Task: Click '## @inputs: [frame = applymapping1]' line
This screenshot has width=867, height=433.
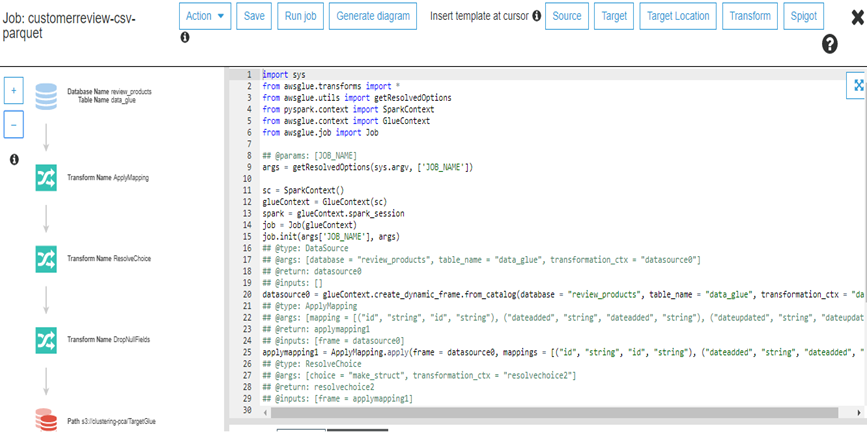Action: 338,399
